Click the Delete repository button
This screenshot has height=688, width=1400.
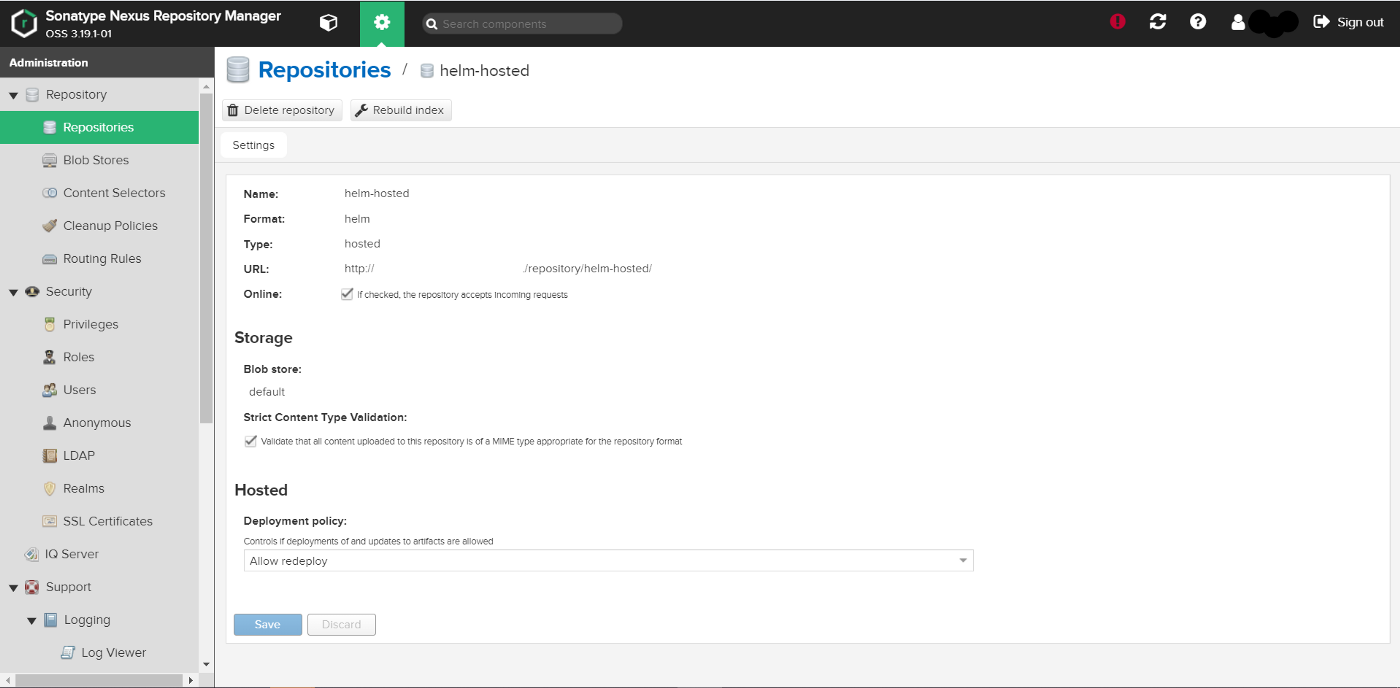coord(281,109)
